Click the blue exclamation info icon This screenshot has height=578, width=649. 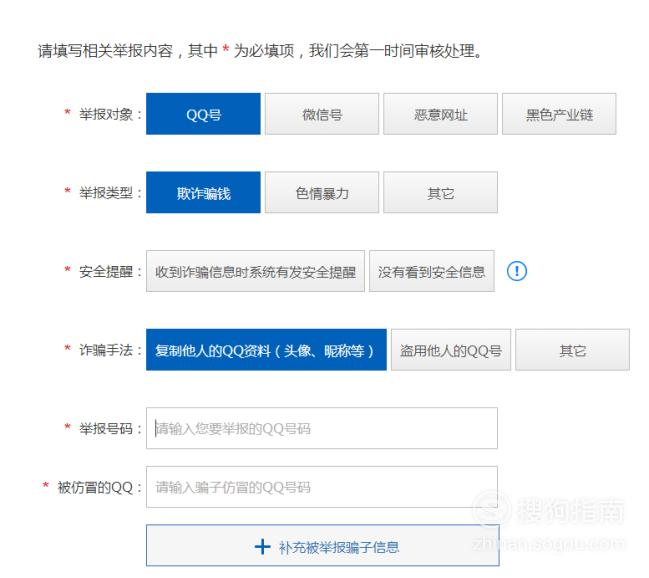click(517, 271)
